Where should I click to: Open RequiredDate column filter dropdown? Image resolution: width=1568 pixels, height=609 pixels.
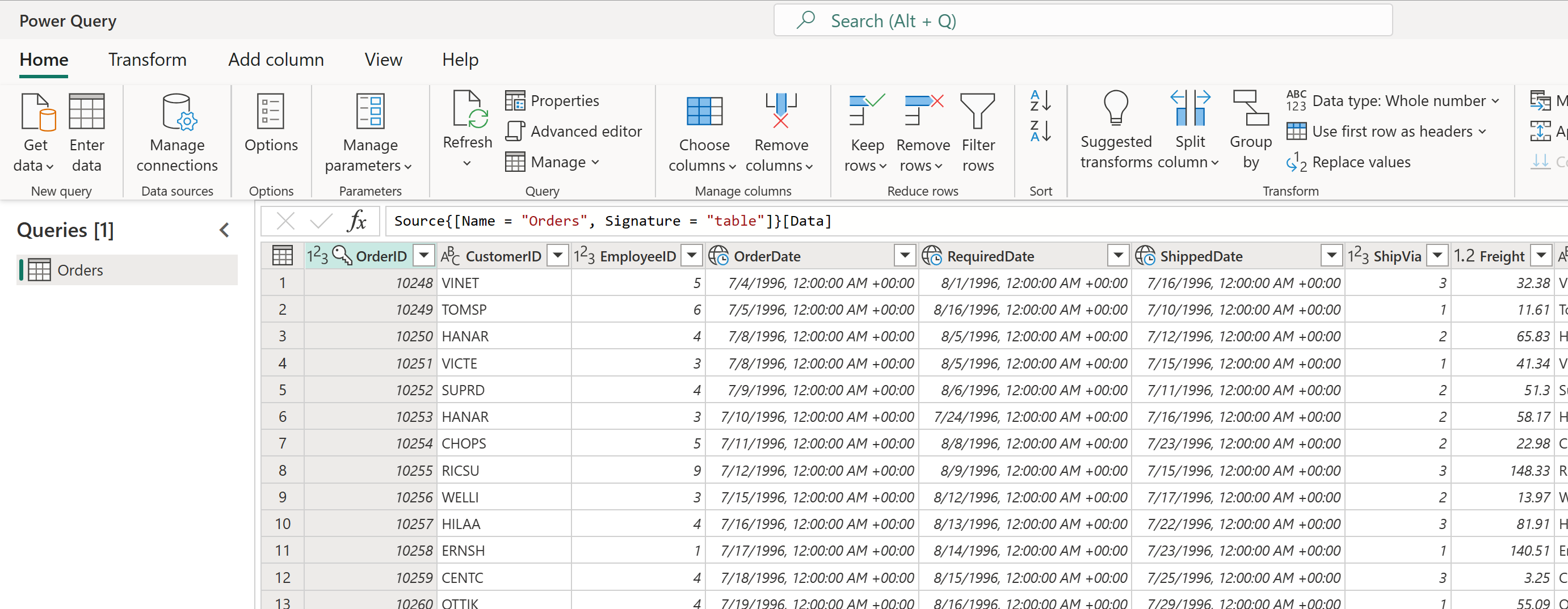(x=1118, y=256)
